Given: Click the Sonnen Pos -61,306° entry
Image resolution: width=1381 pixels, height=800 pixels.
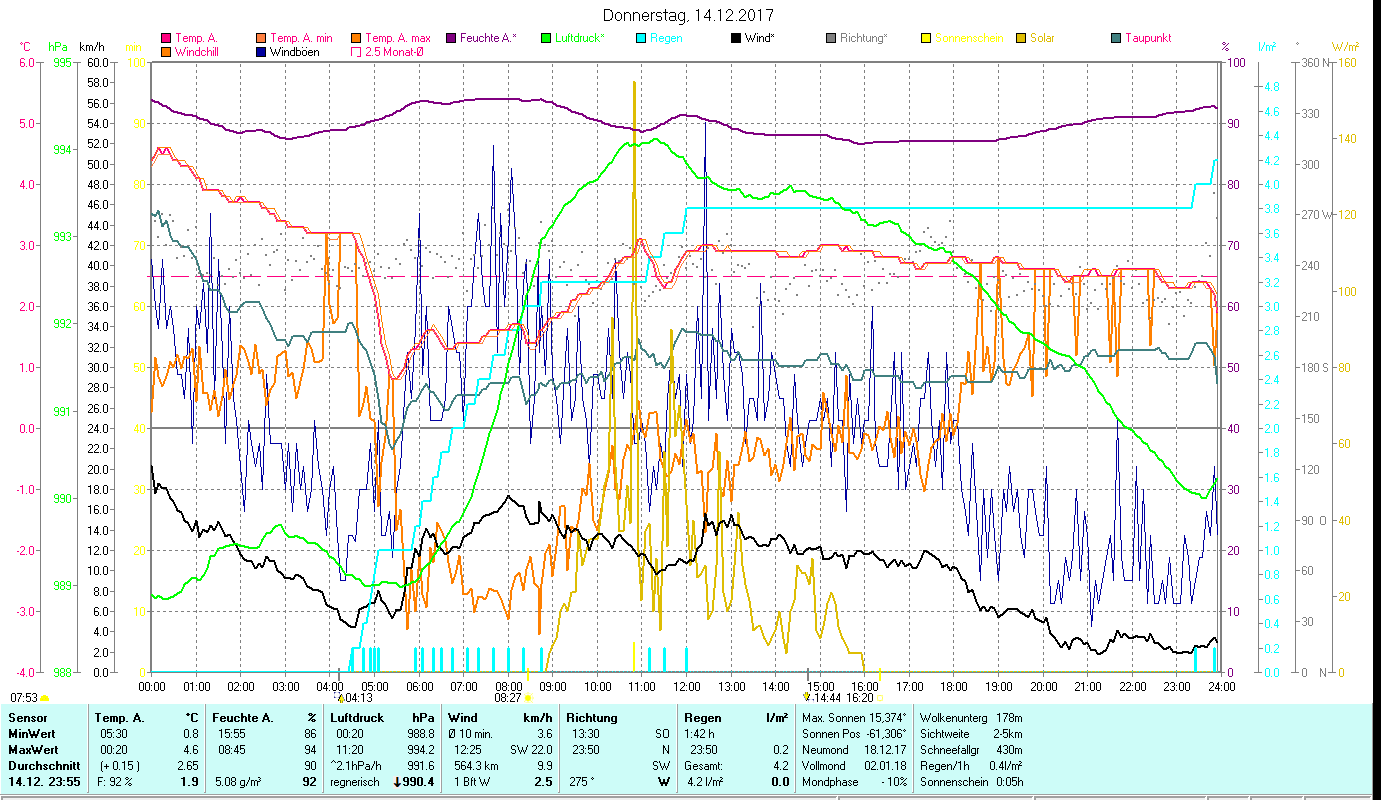Looking at the screenshot, I should (854, 735).
